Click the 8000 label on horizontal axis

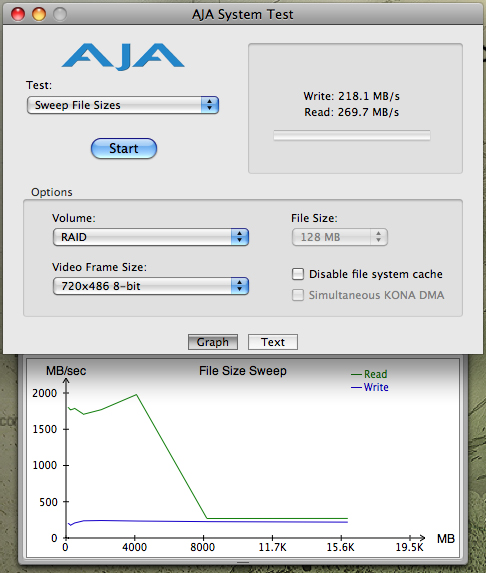pos(202,547)
